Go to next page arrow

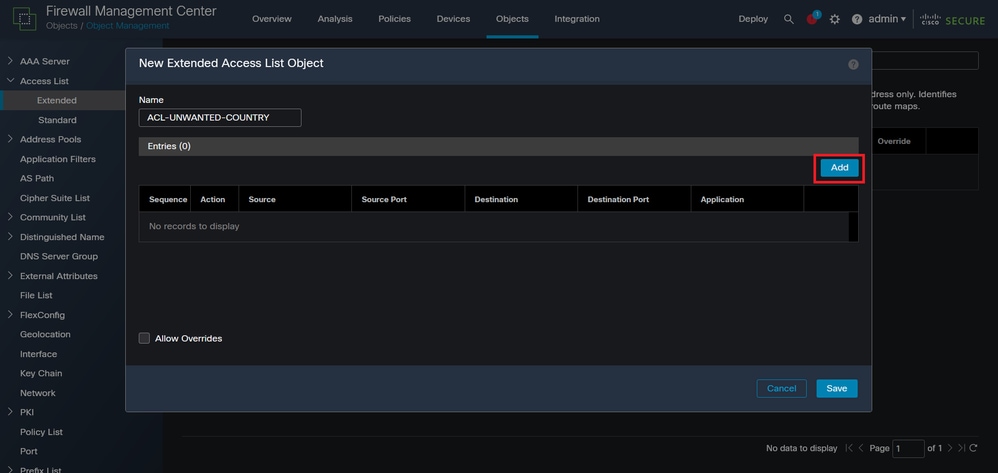(x=950, y=448)
